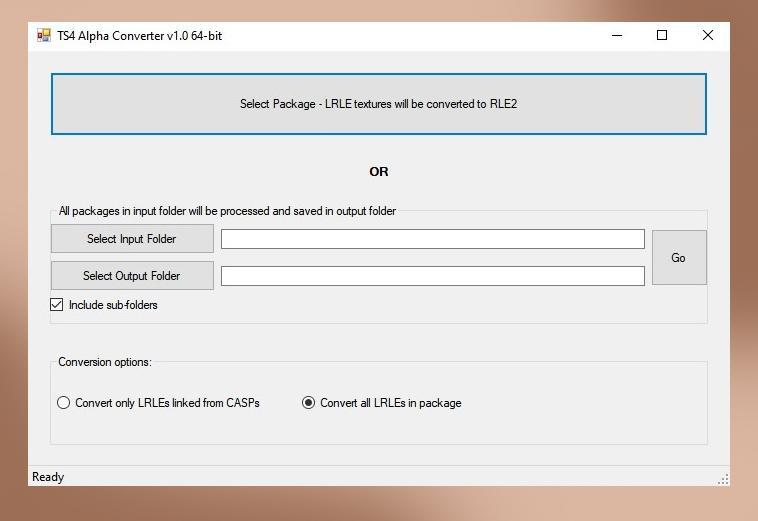Click the OR label

pyautogui.click(x=379, y=172)
